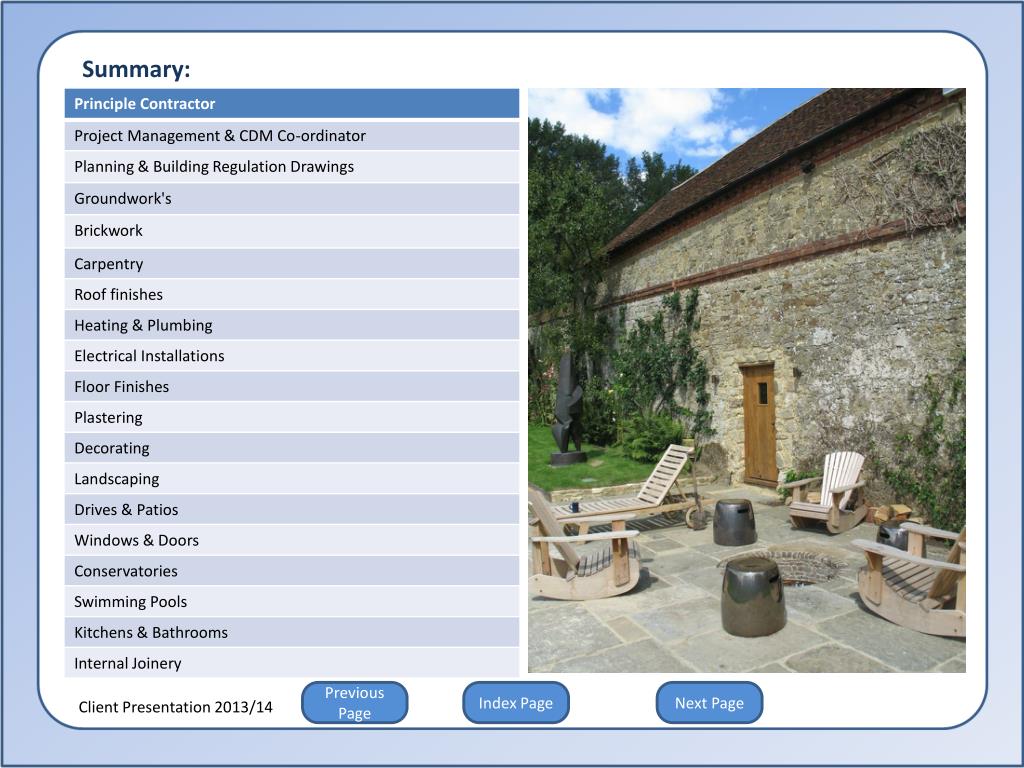This screenshot has width=1024, height=768.
Task: Click Project Management & CDM Co-ordinator row
Action: (292, 135)
